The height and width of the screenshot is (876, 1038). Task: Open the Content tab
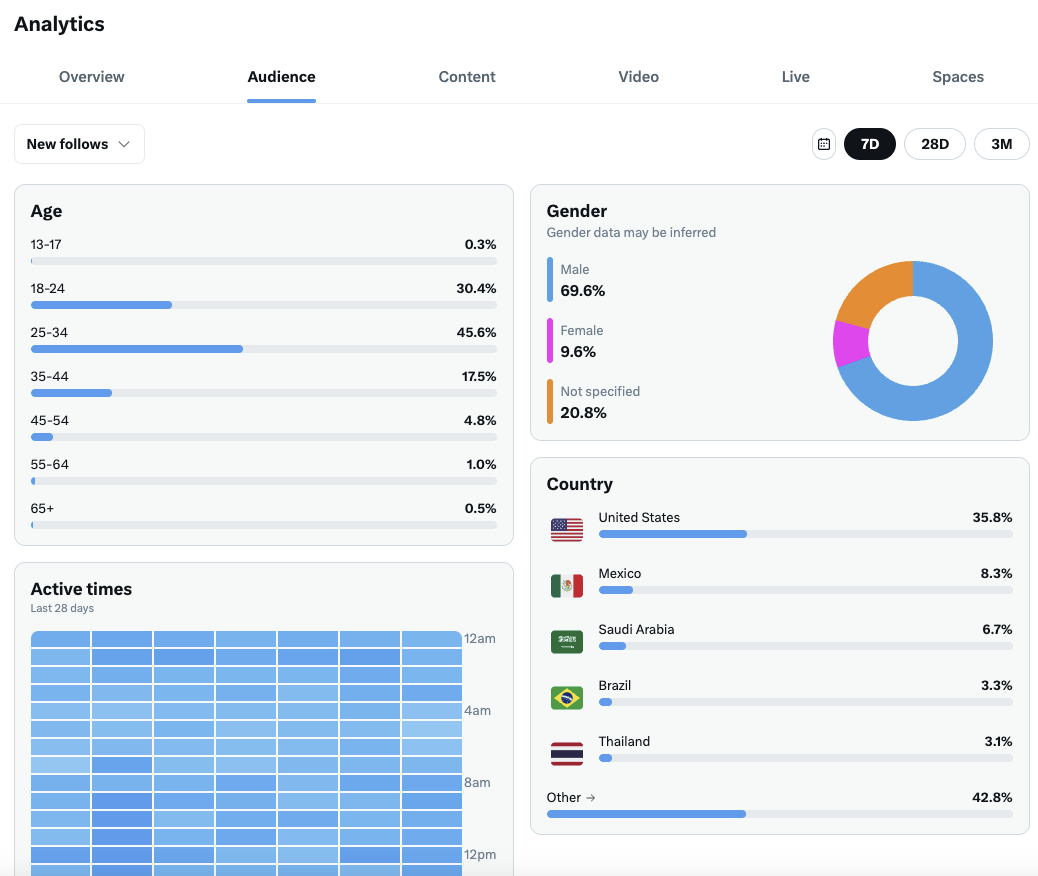pyautogui.click(x=467, y=77)
